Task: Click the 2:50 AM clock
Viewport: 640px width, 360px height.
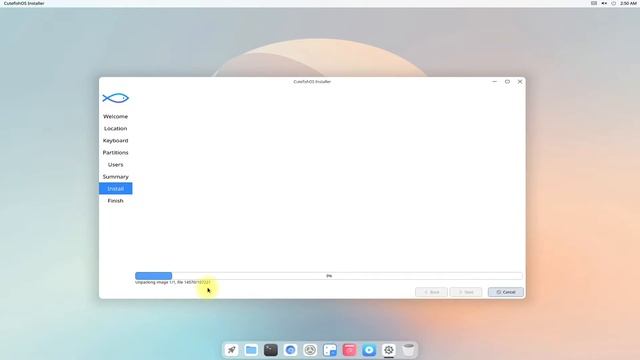Action: [628, 3]
